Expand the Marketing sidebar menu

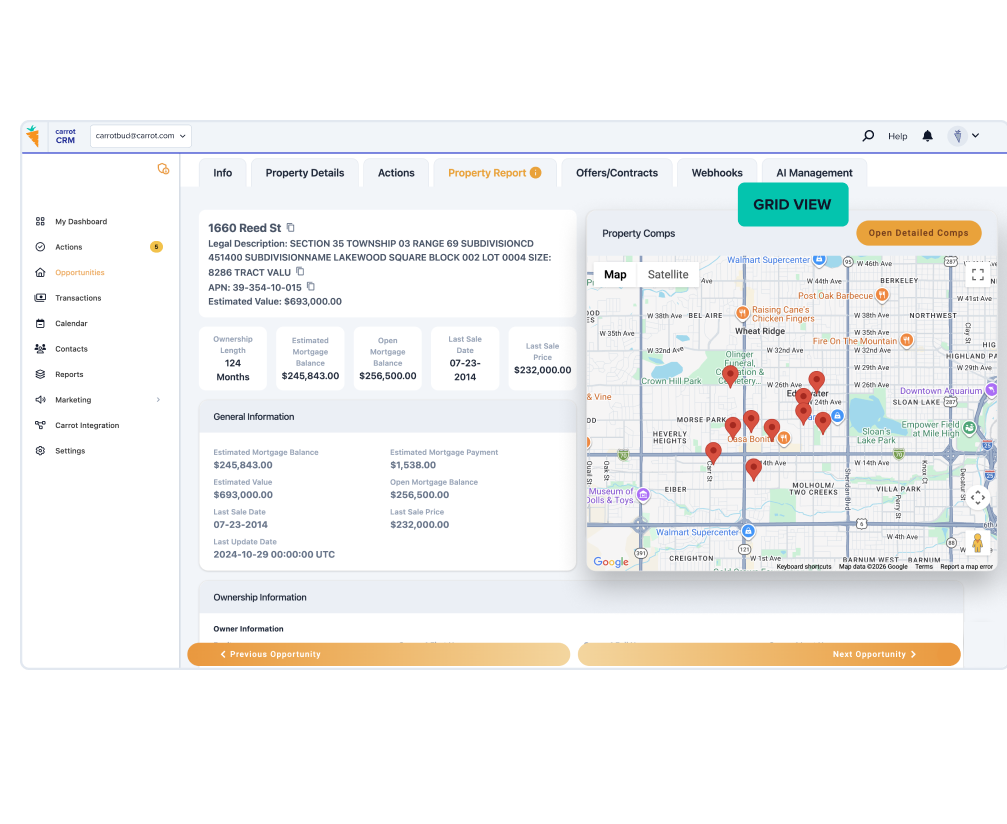[x=158, y=400]
